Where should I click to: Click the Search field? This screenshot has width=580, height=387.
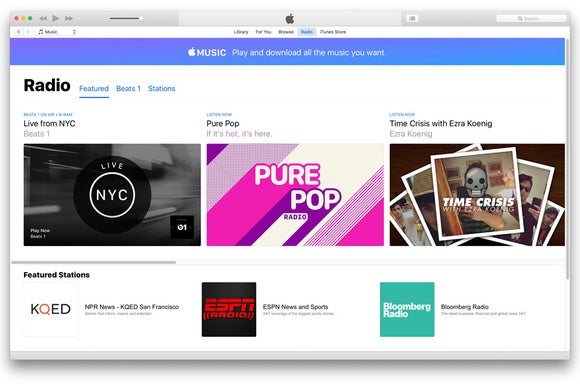click(x=531, y=18)
